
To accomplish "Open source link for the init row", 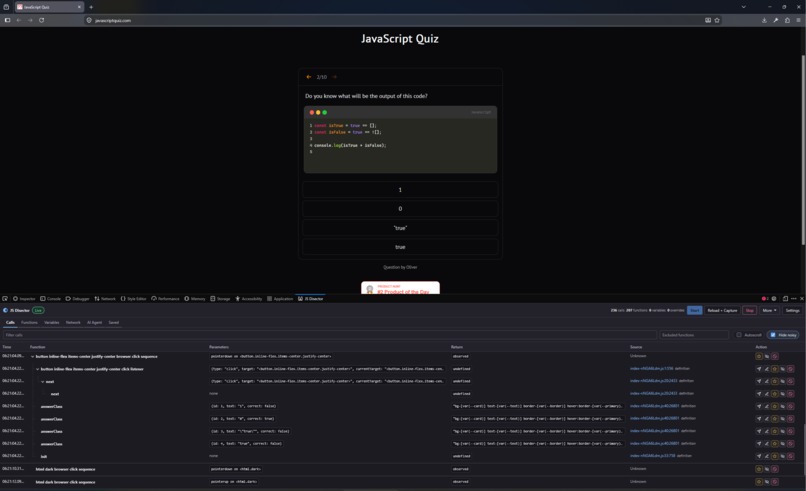I will pyautogui.click(x=652, y=456).
